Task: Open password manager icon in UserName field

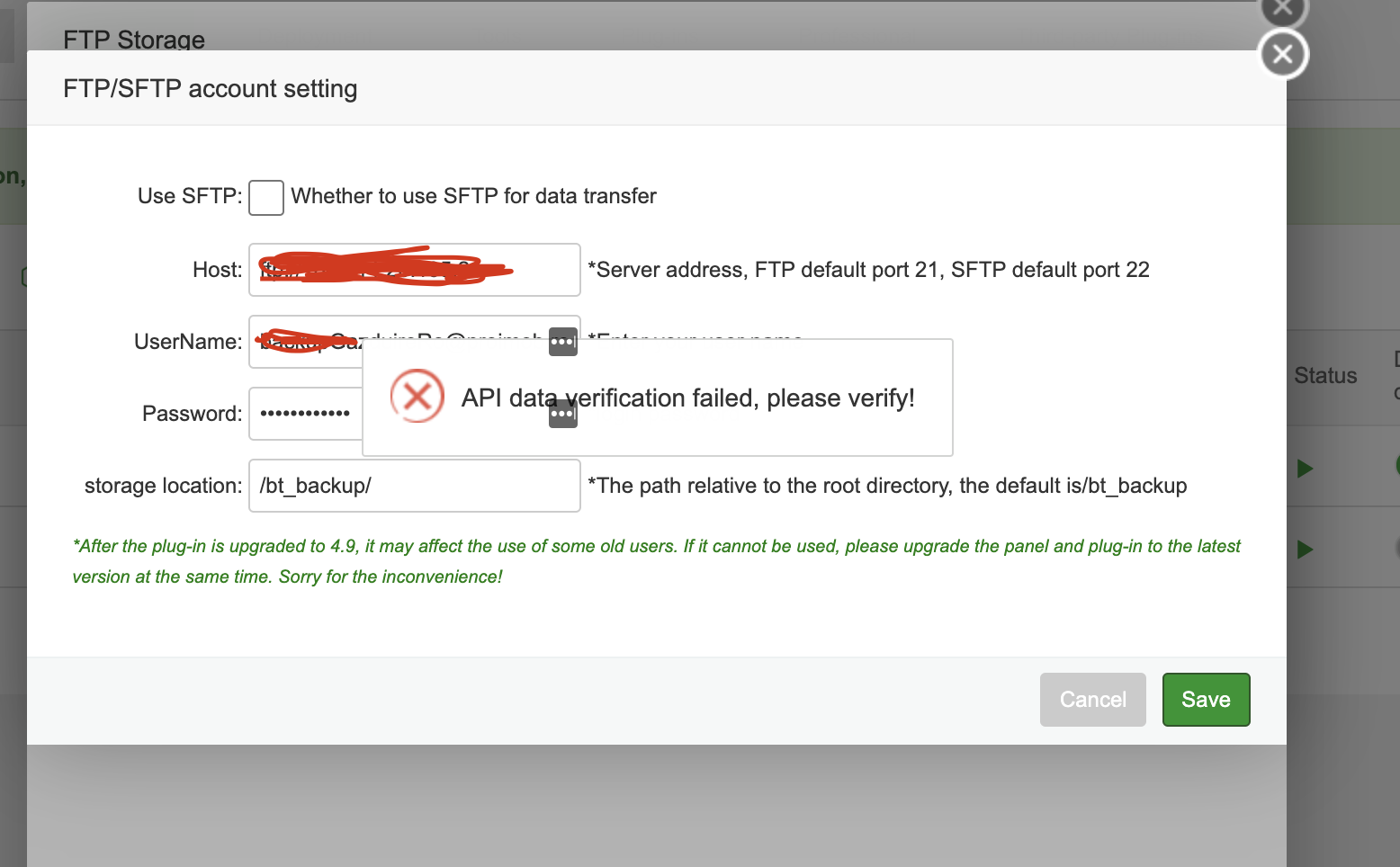Action: (562, 342)
